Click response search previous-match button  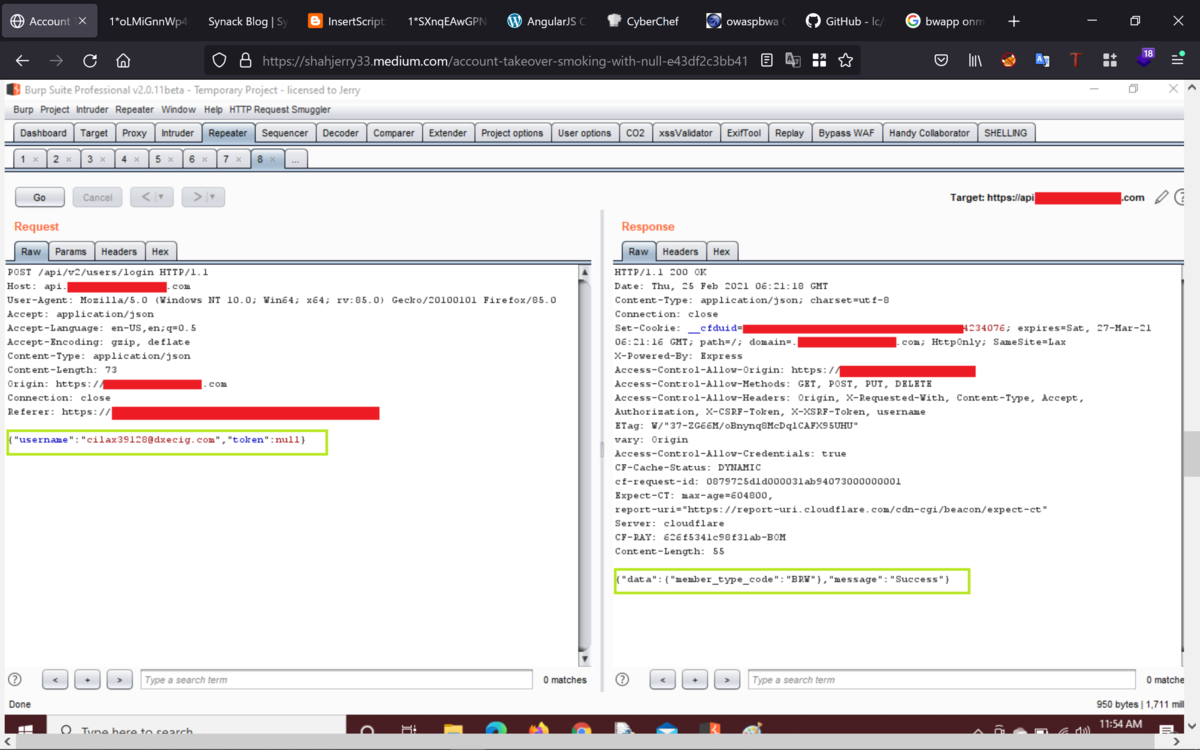(x=662, y=680)
